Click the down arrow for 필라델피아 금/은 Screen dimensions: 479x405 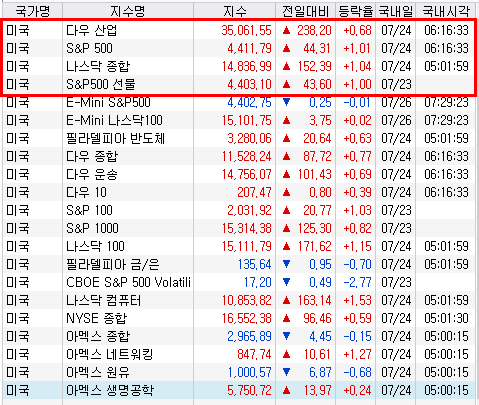point(286,264)
